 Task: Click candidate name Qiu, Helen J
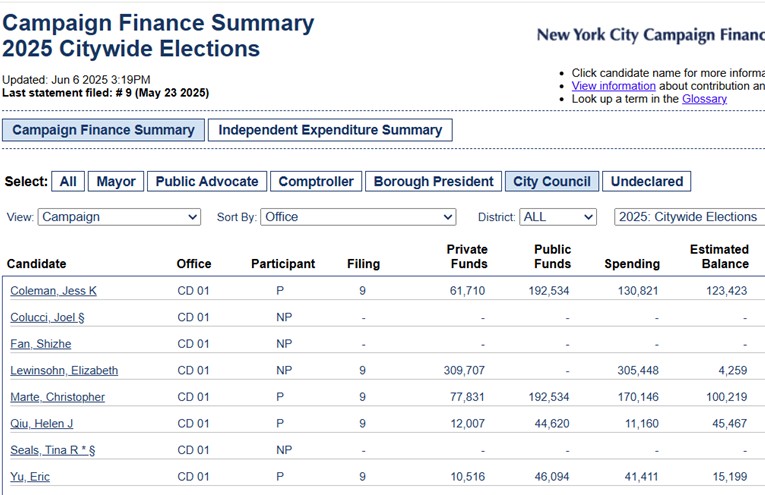click(x=41, y=423)
